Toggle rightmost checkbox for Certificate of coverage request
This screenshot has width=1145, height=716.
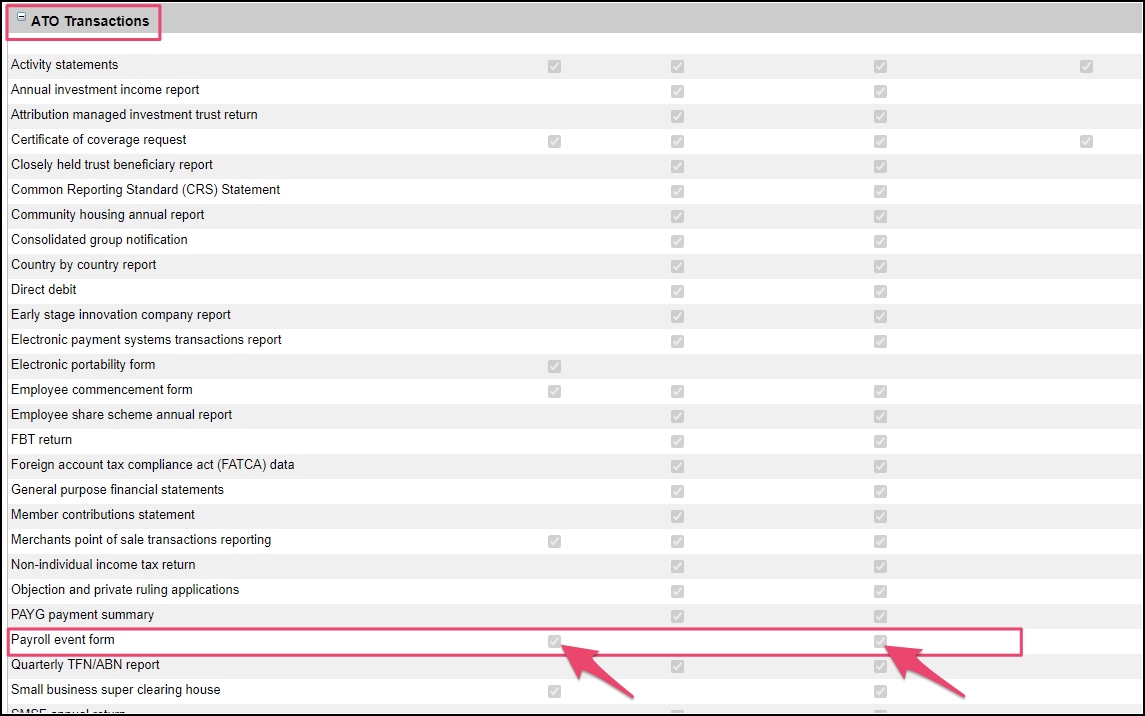1086,141
